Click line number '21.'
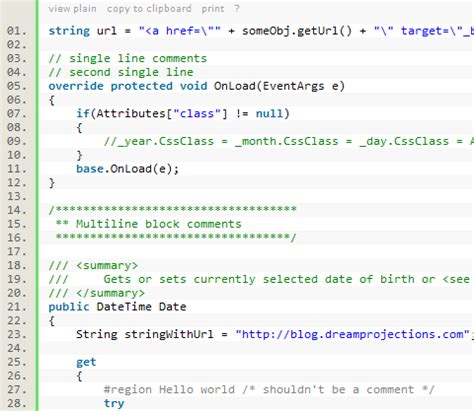 coord(17,307)
